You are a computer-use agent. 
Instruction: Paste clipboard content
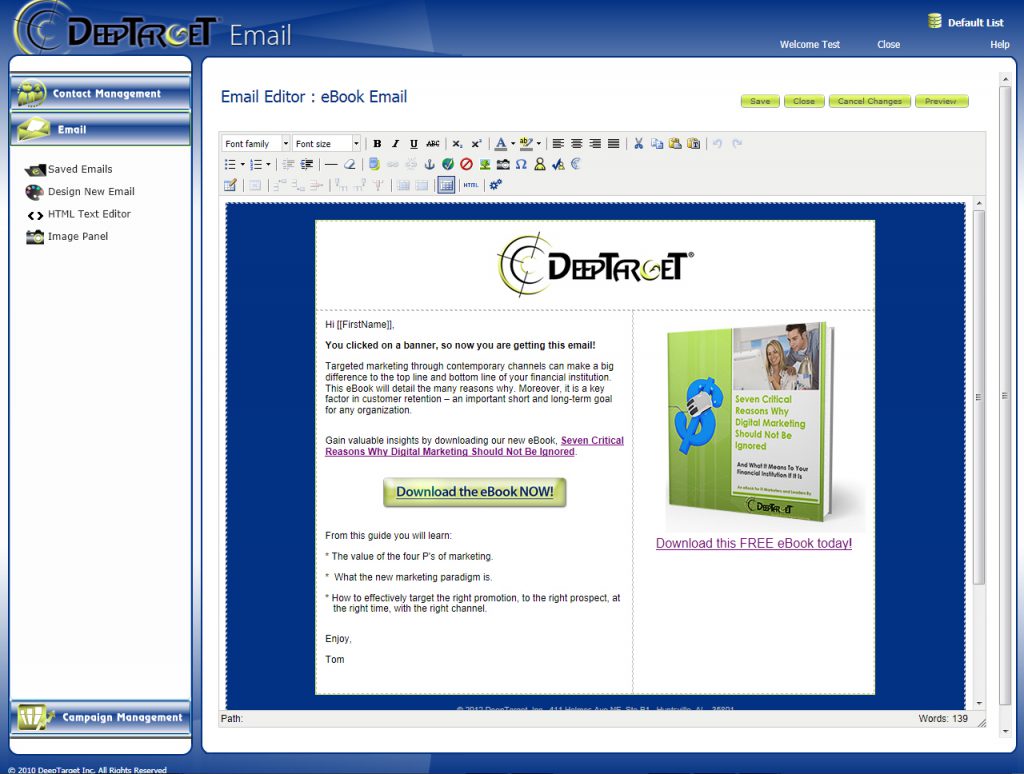coord(675,144)
